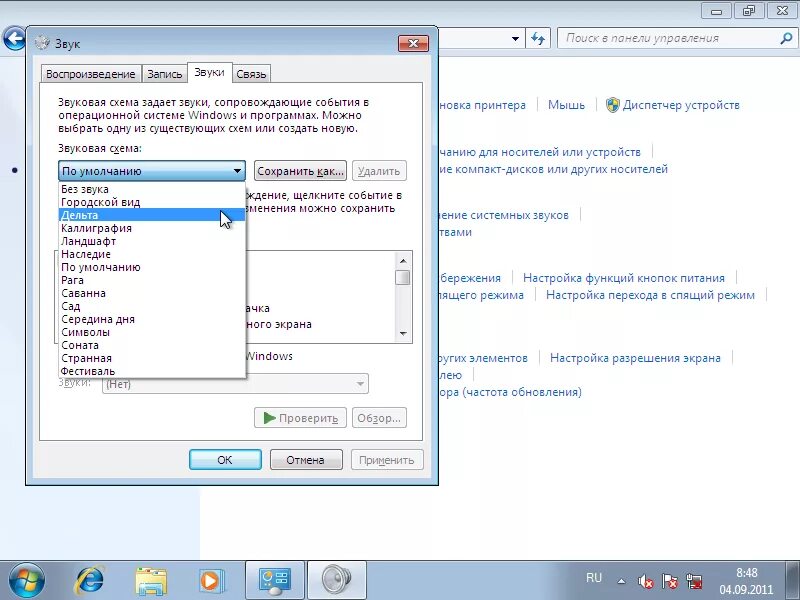Click the Проверить play button
Screen dimensions: 800x600
[301, 418]
